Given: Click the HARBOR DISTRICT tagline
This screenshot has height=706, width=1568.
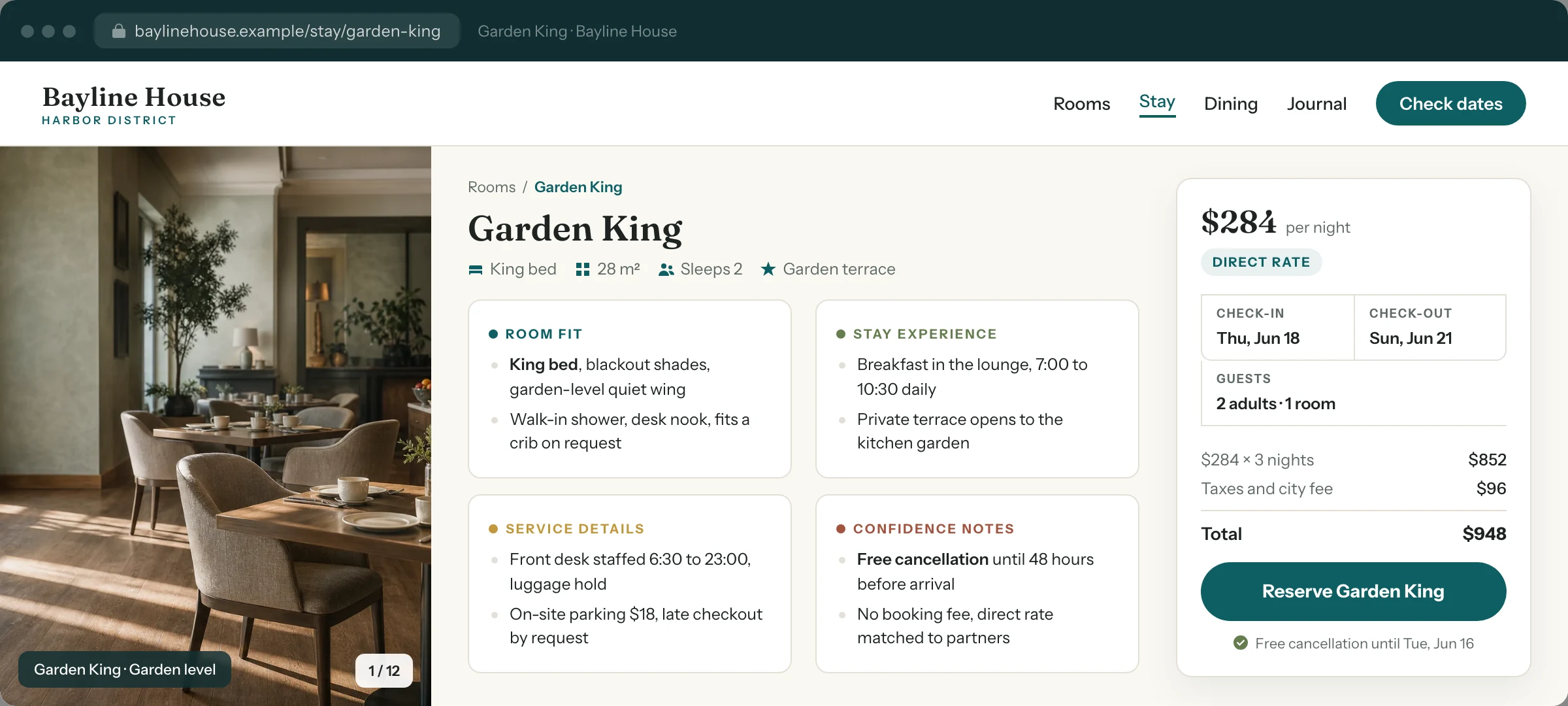Looking at the screenshot, I should coord(109,120).
